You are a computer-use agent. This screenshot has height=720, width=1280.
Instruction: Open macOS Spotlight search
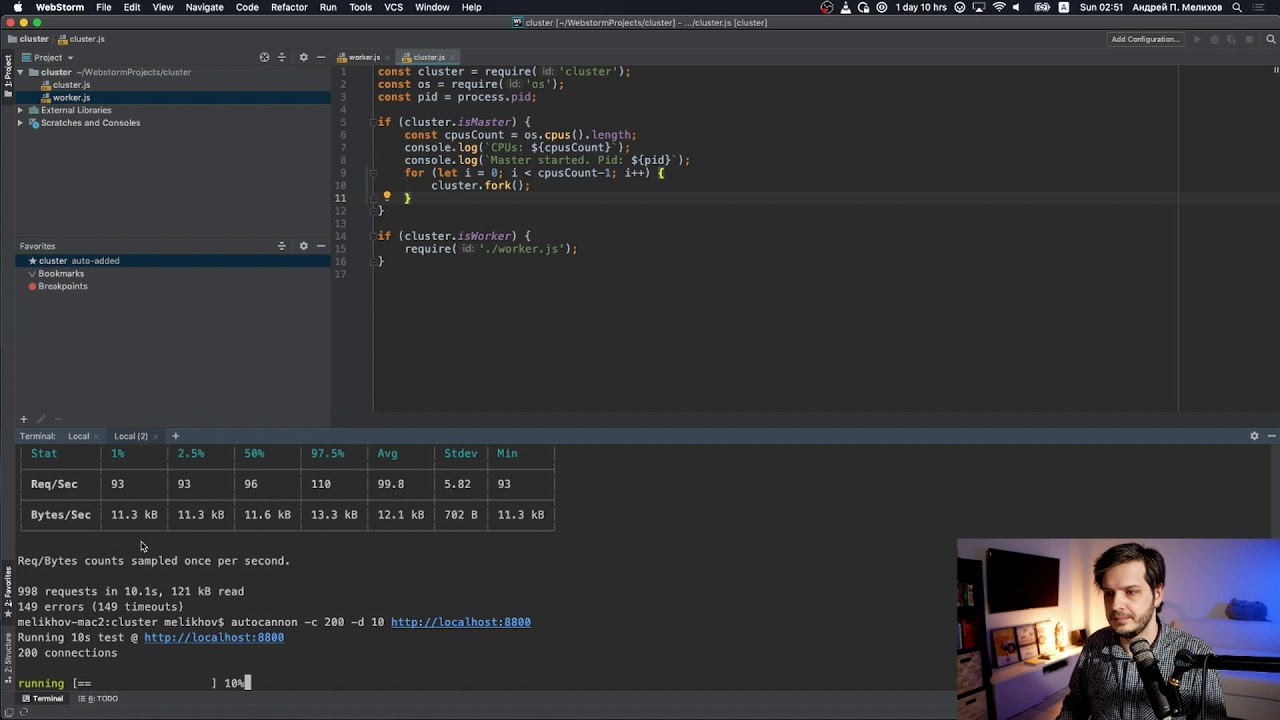[1237, 7]
